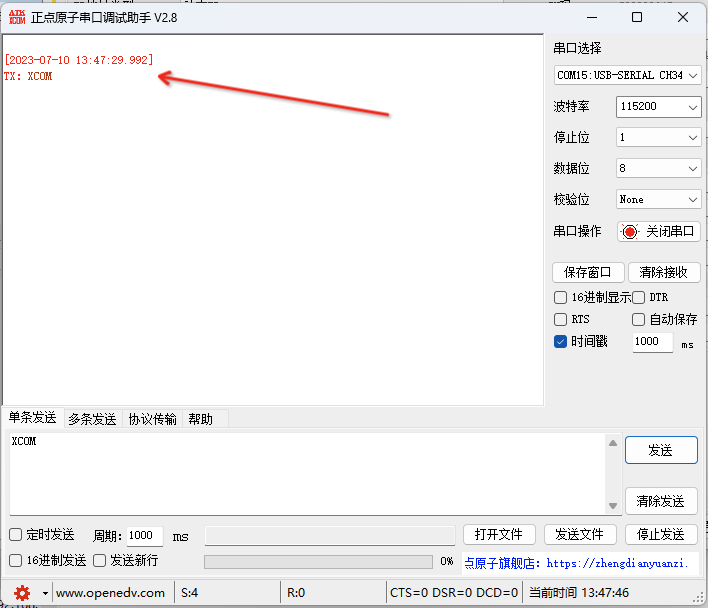Click the red serial port status indicator

point(629,232)
